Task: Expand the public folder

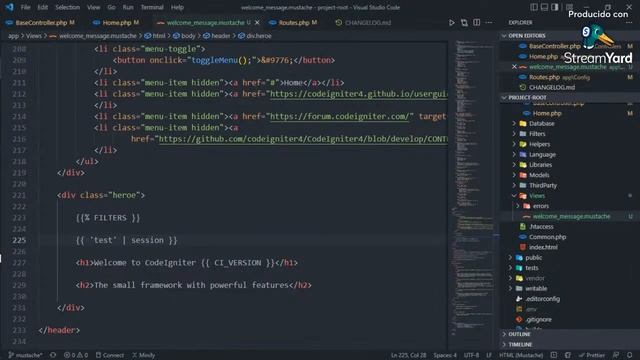Action: click(533, 258)
